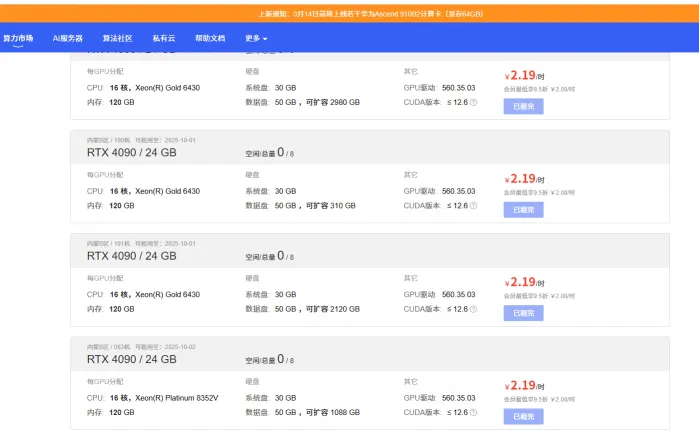Click member discount ¥2.08 text in 190机 card
Image resolution: width=699 pixels, height=438 pixels.
pyautogui.click(x=539, y=193)
